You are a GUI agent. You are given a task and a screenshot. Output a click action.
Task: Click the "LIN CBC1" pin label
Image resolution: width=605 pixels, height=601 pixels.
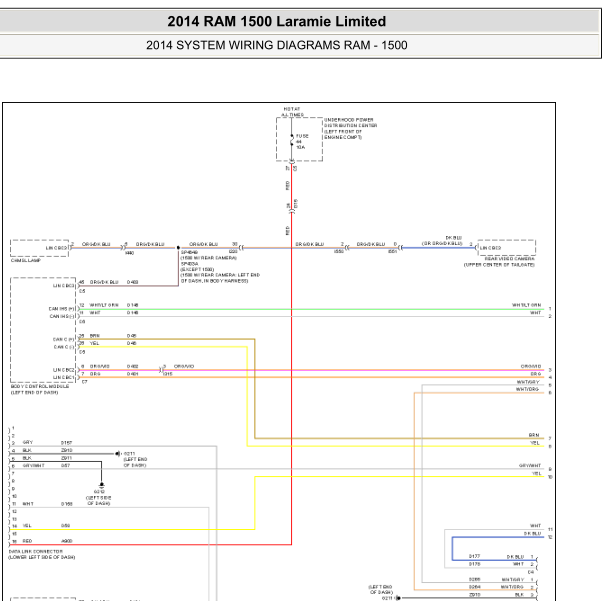click(x=64, y=377)
